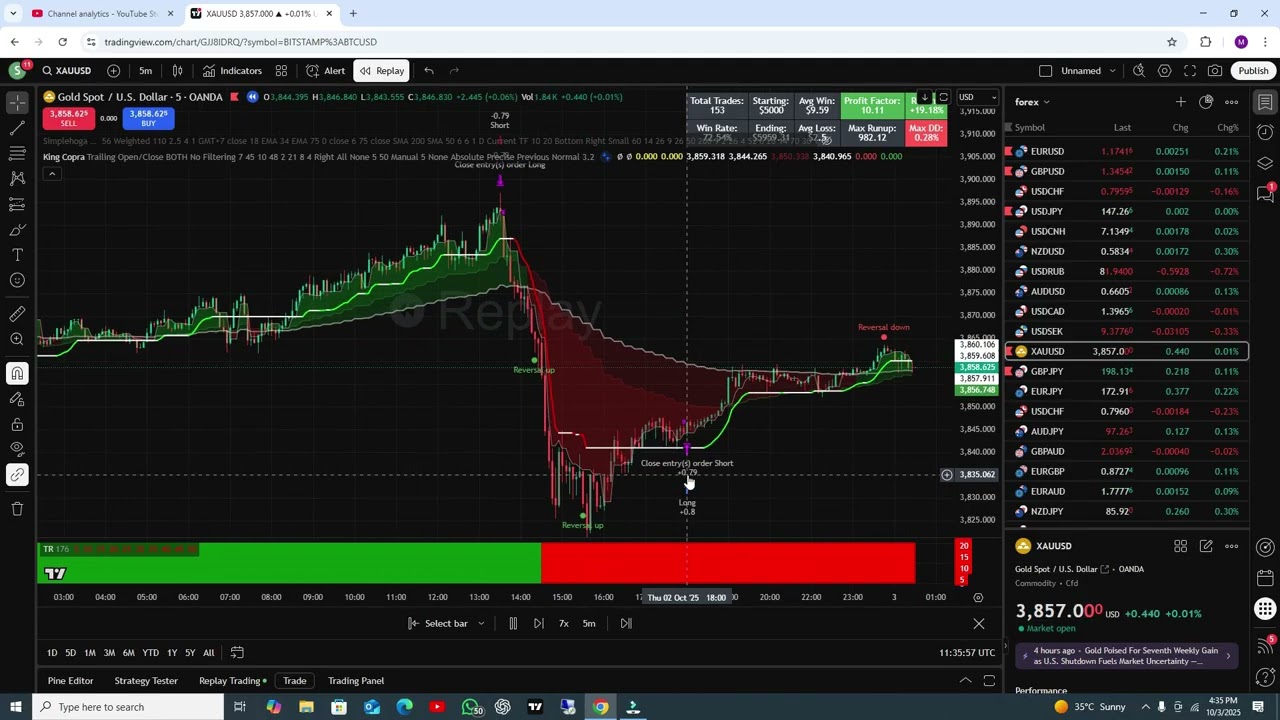Select the trend line drawing tool

tap(17, 128)
